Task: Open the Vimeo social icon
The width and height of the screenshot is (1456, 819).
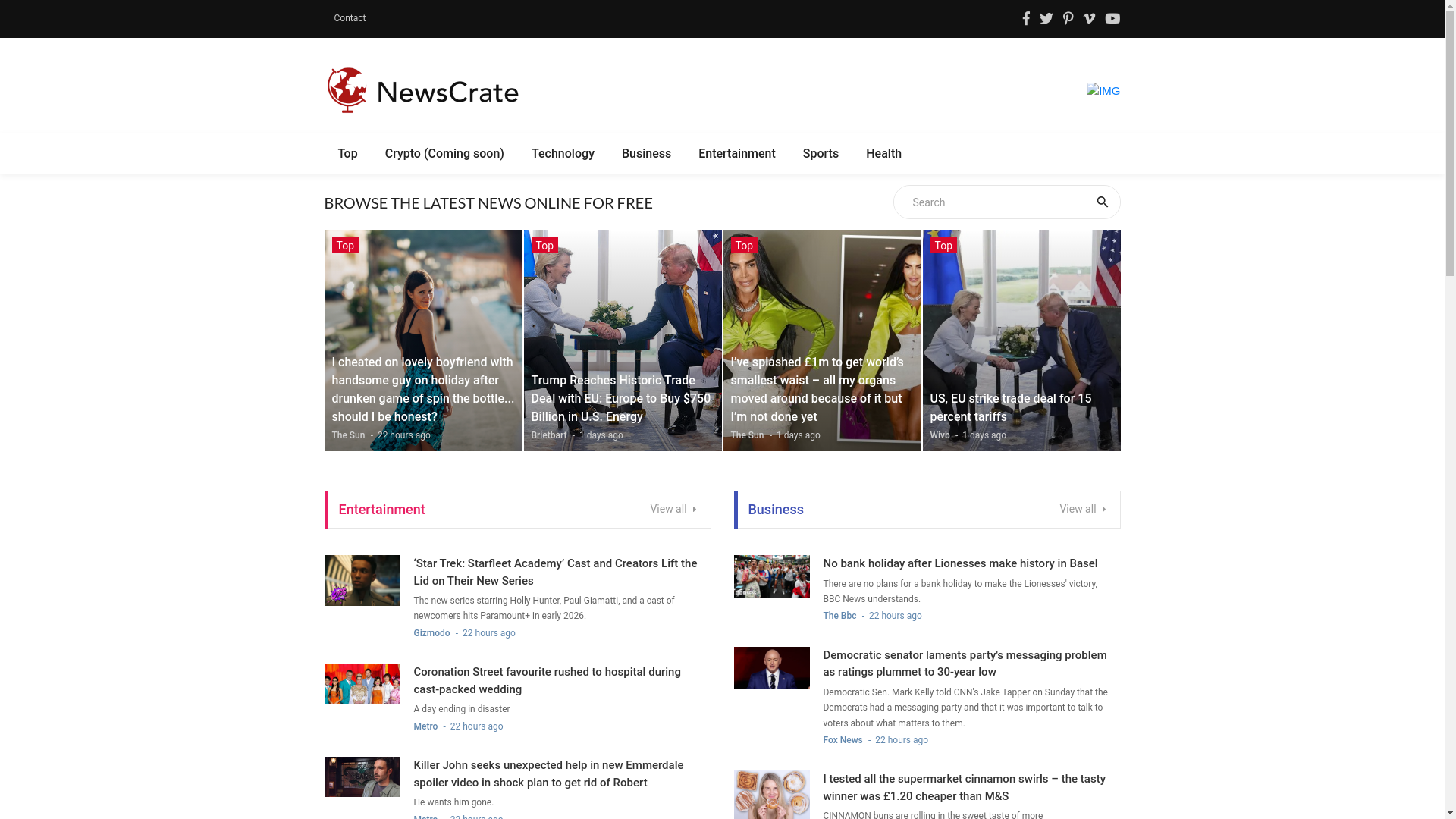Action: (1089, 18)
